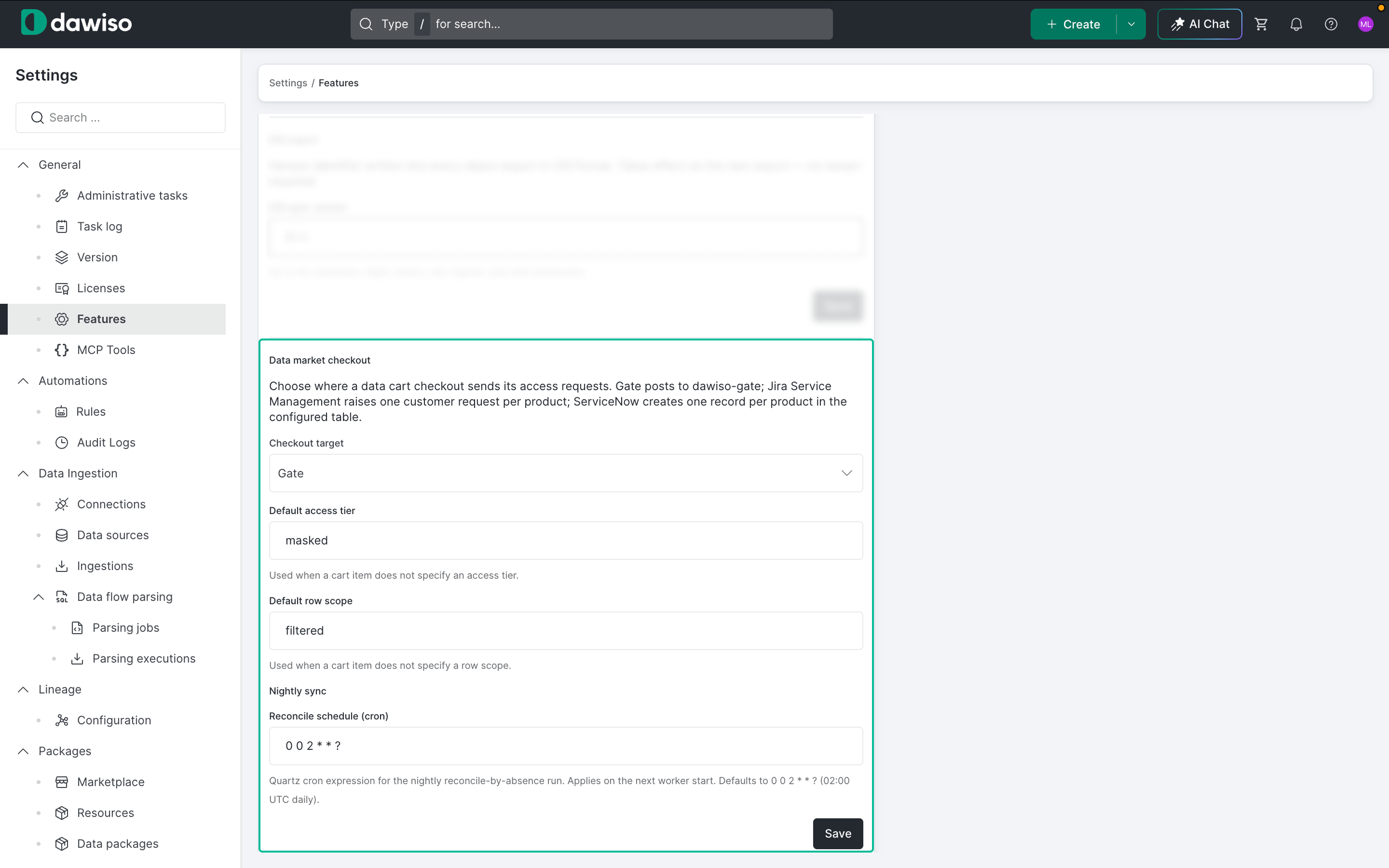The height and width of the screenshot is (868, 1389).
Task: Focus the Reconcile schedule cron field
Action: click(566, 746)
